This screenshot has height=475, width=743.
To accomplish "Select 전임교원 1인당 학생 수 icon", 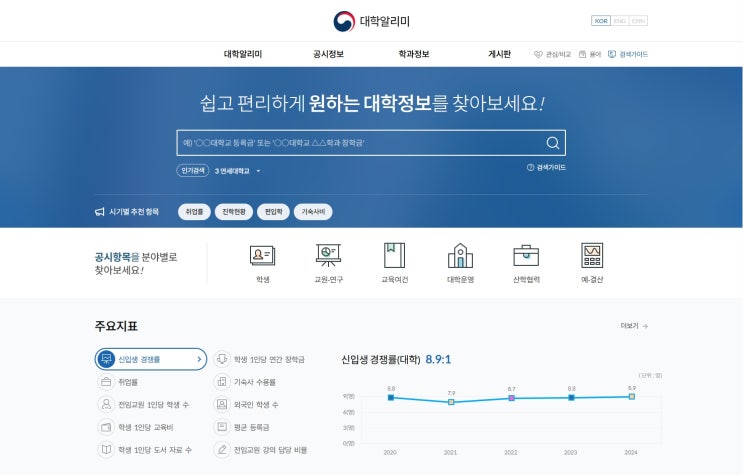I will click(106, 404).
